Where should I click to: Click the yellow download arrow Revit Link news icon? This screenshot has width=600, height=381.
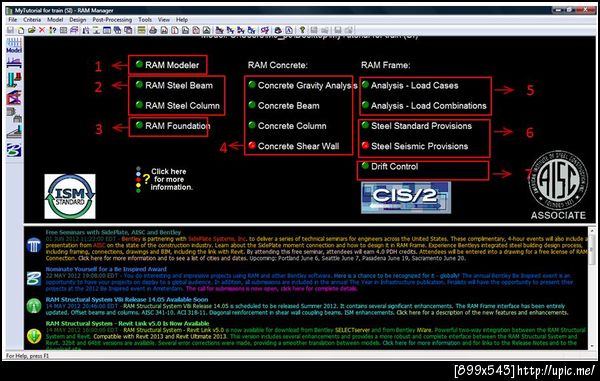pyautogui.click(x=34, y=335)
